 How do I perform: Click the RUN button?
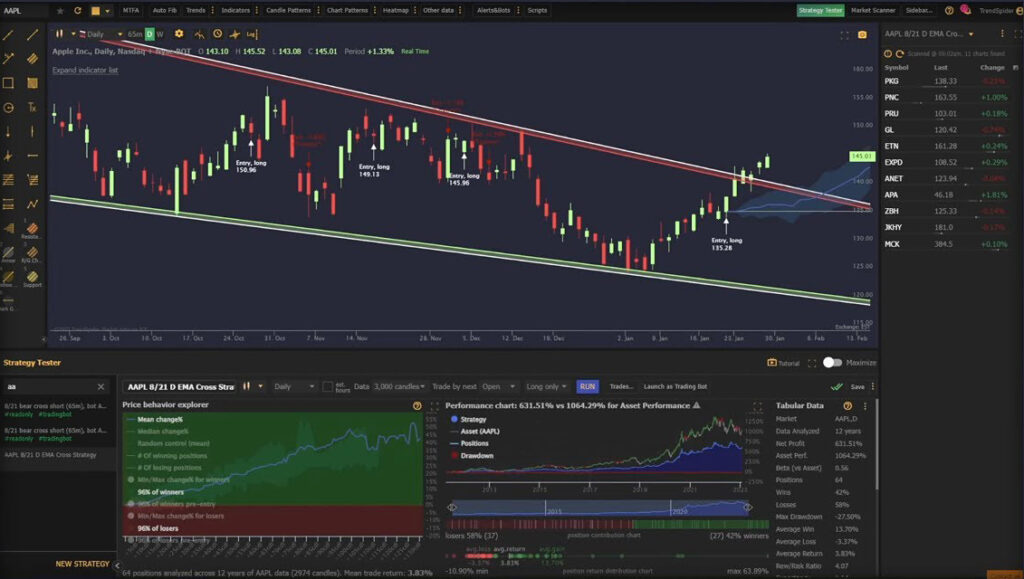click(x=587, y=386)
